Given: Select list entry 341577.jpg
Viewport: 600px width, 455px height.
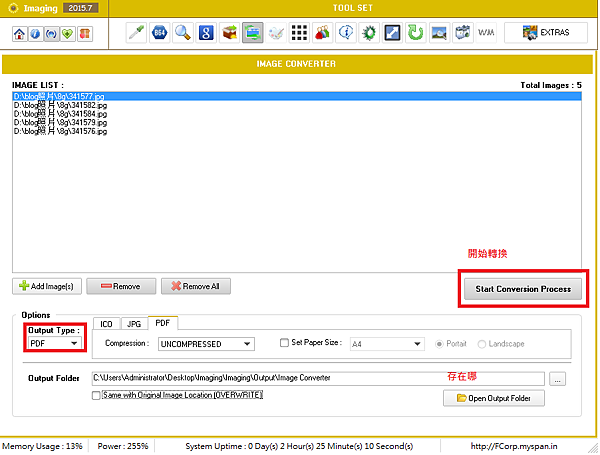Looking at the screenshot, I should 297,96.
